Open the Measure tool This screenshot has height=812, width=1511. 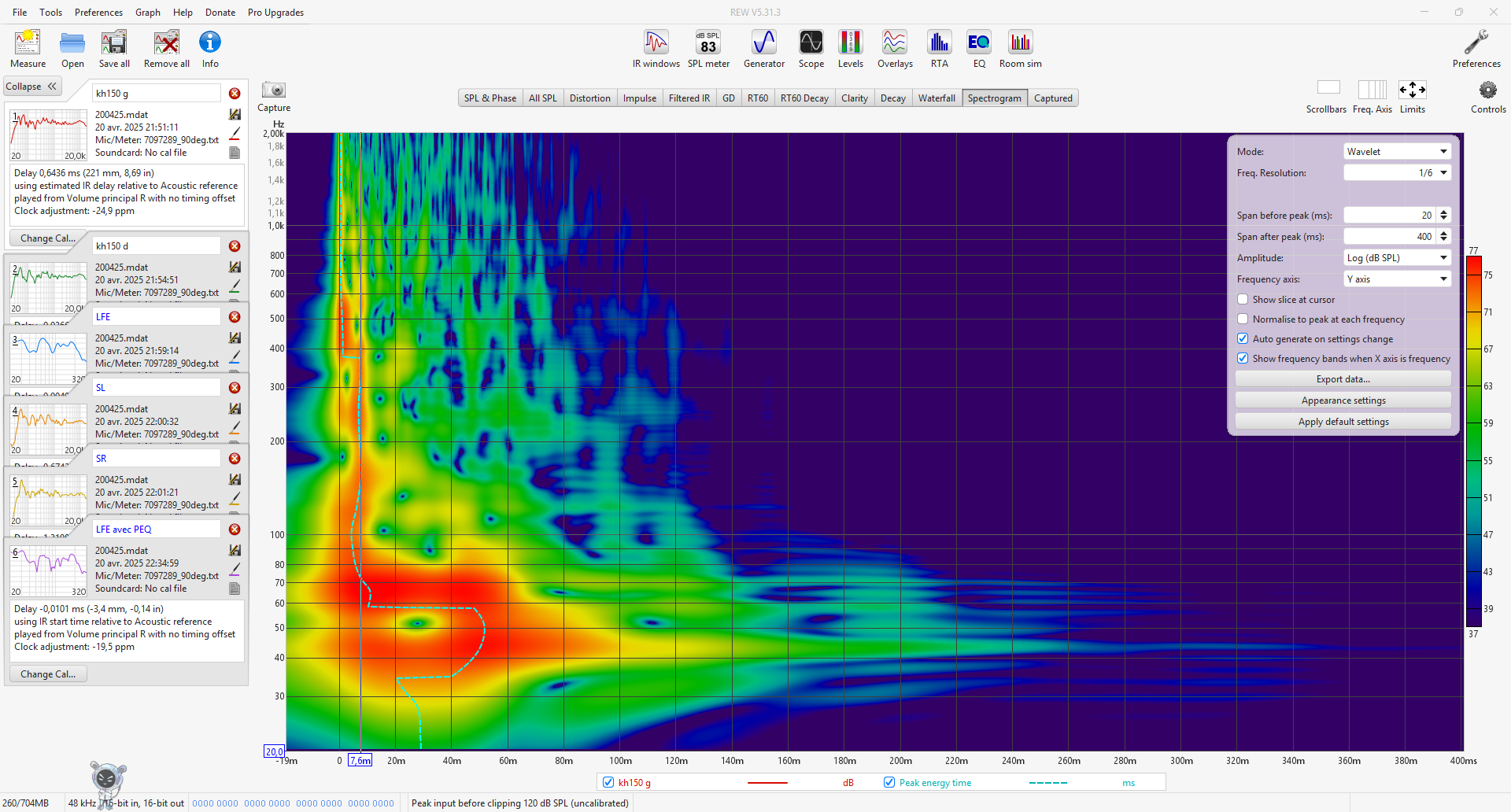pos(28,49)
